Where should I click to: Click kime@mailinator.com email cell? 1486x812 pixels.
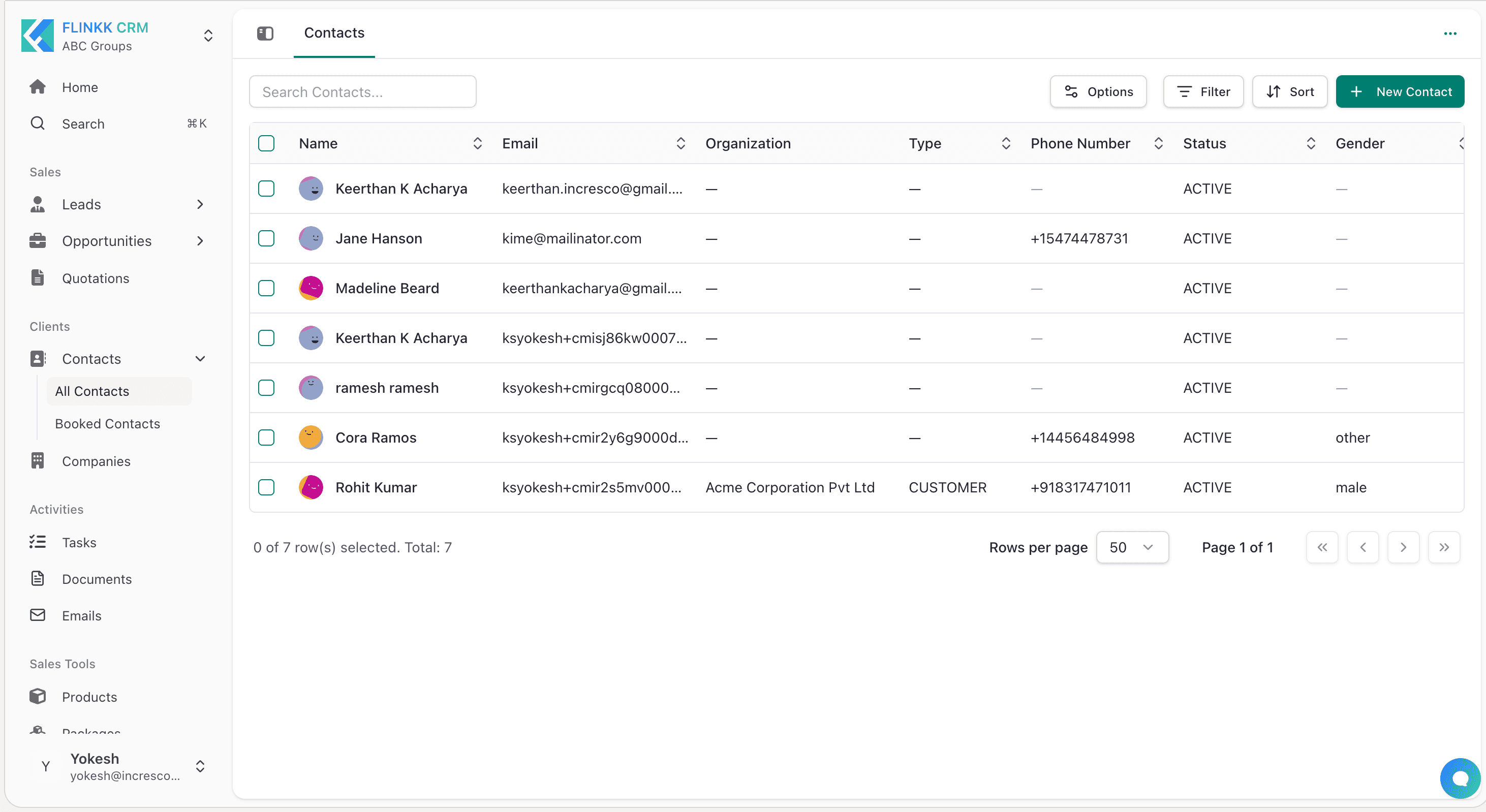coord(571,238)
